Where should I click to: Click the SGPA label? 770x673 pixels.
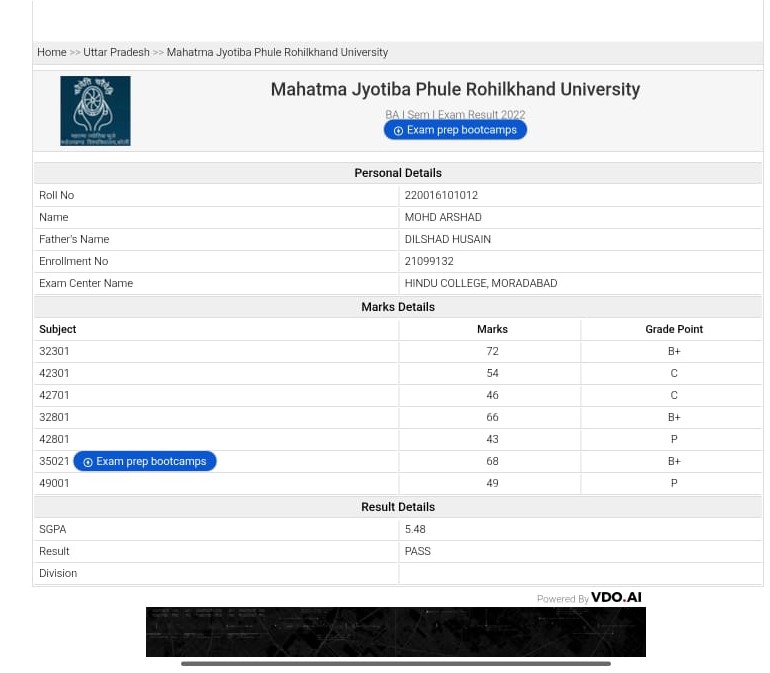pos(53,530)
